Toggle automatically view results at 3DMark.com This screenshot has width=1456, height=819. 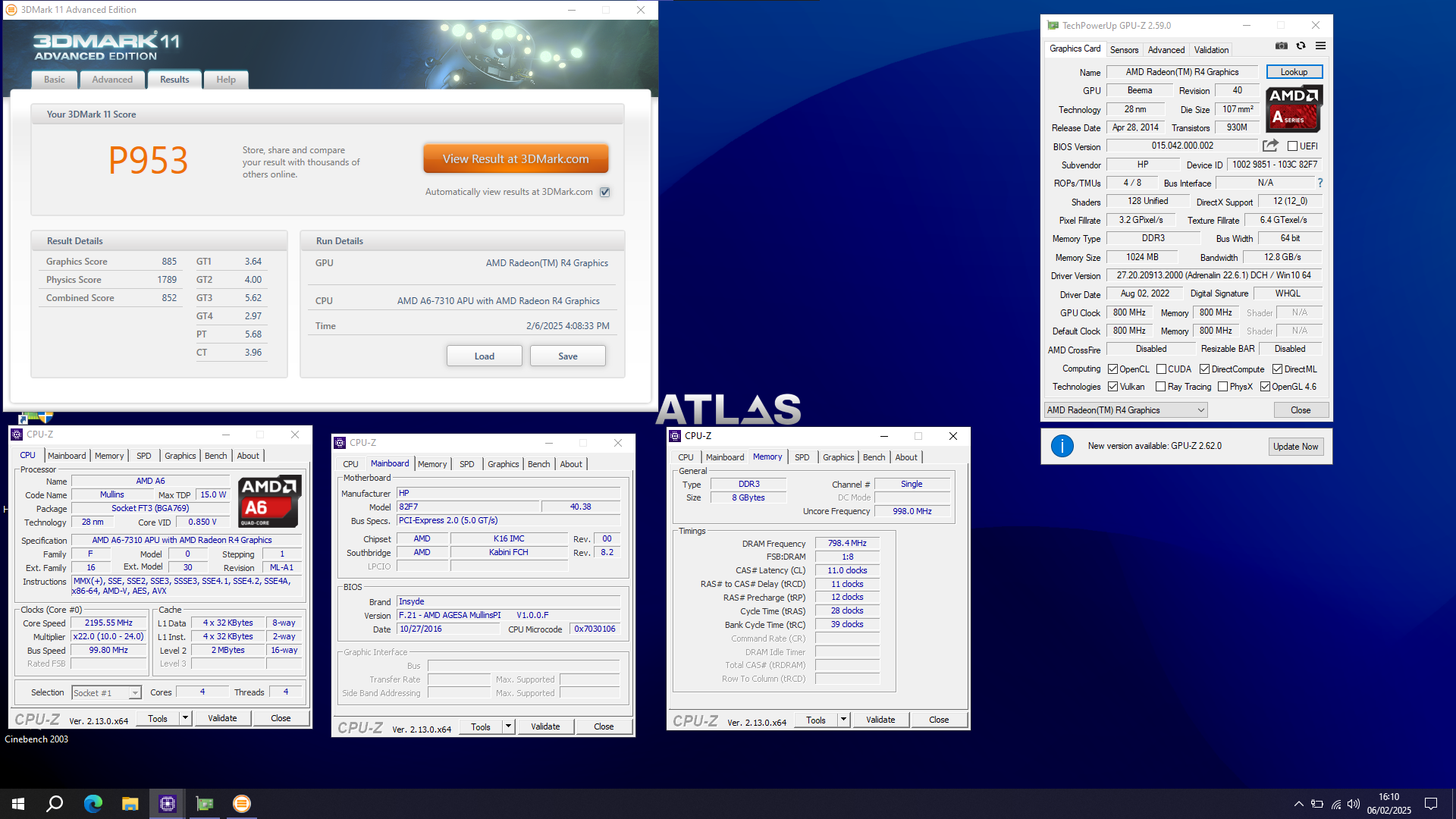click(x=605, y=192)
